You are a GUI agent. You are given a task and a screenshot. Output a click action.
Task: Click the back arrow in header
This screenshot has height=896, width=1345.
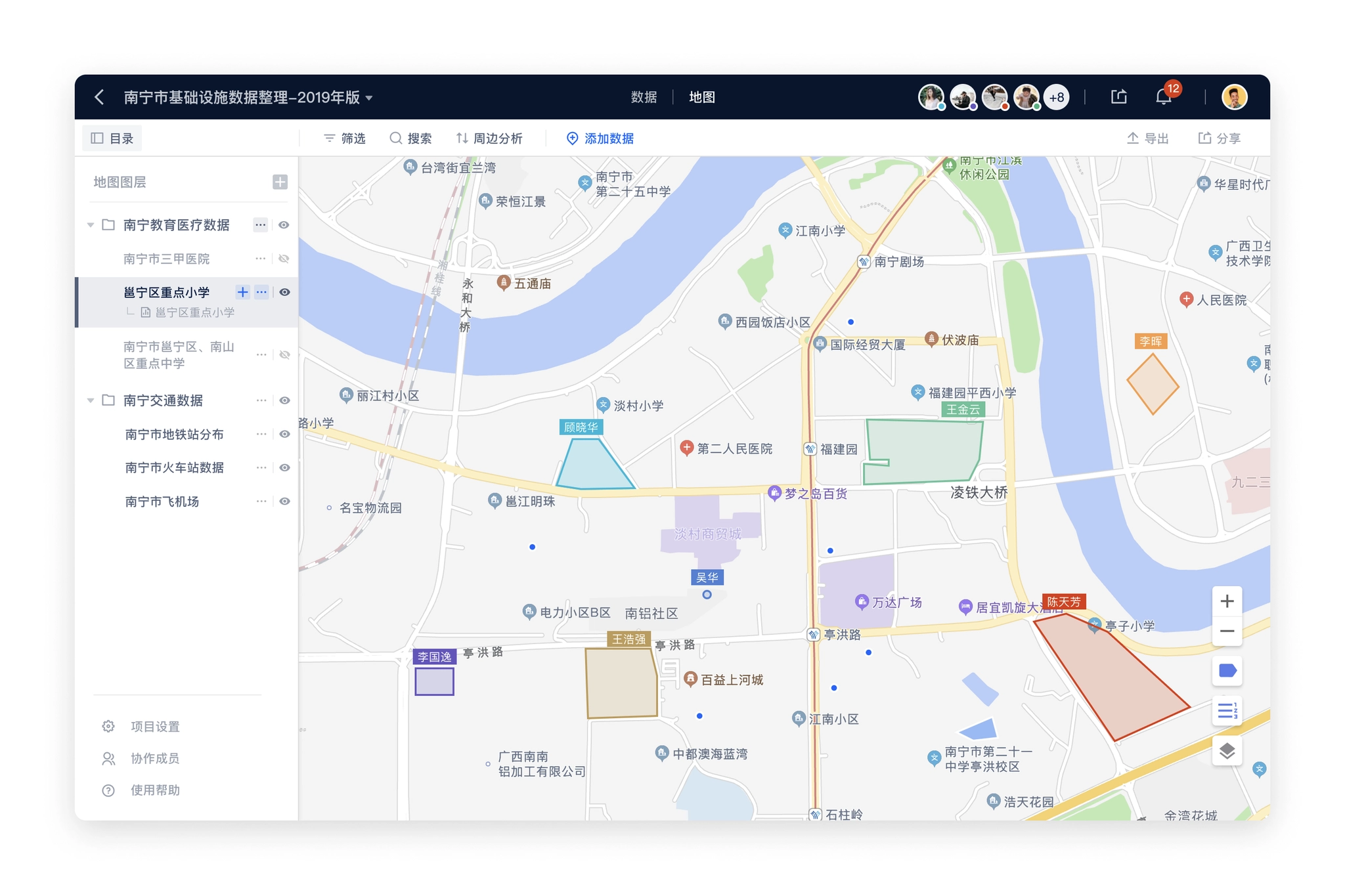[x=99, y=97]
